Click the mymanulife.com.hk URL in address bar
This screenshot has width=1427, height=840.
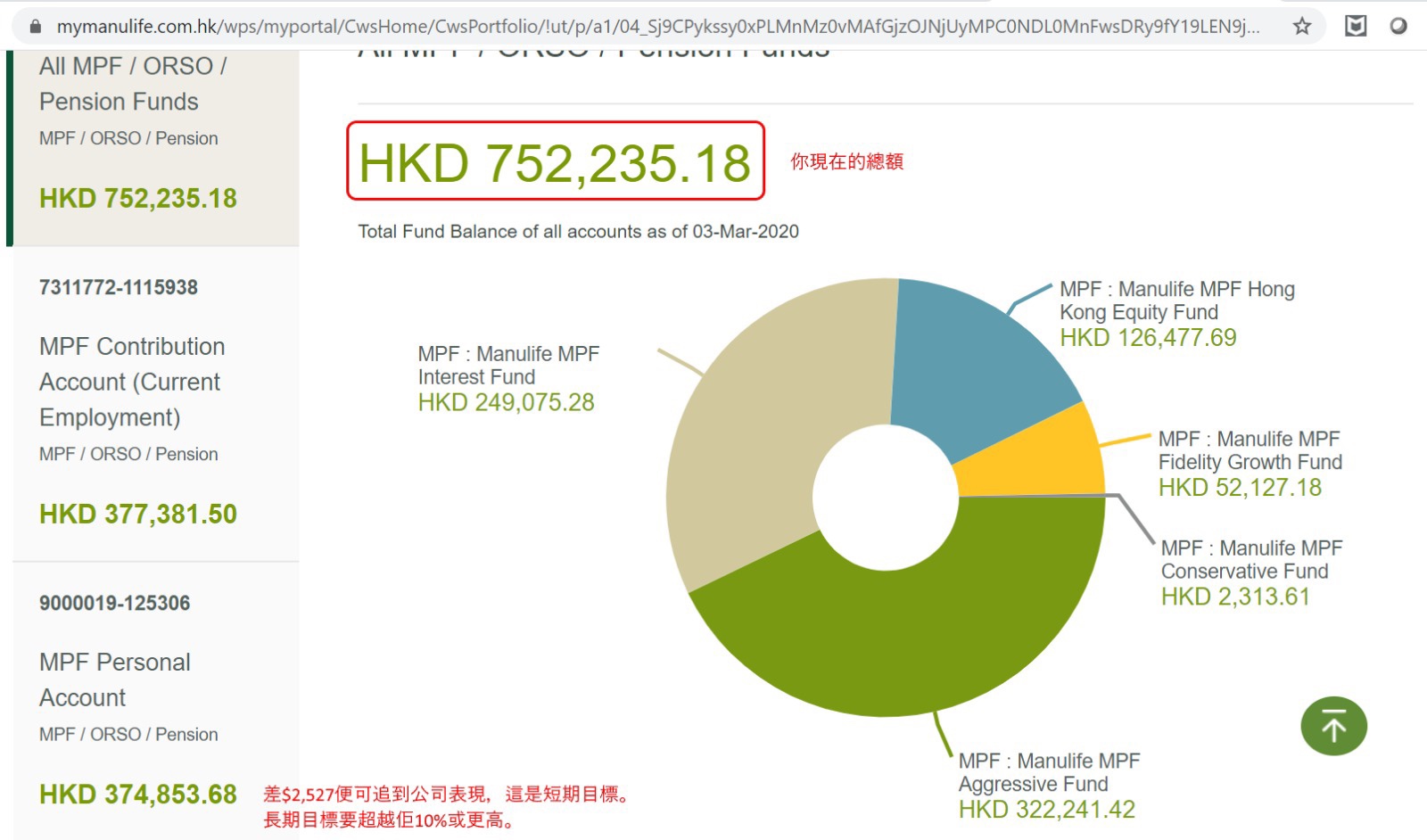point(657,27)
